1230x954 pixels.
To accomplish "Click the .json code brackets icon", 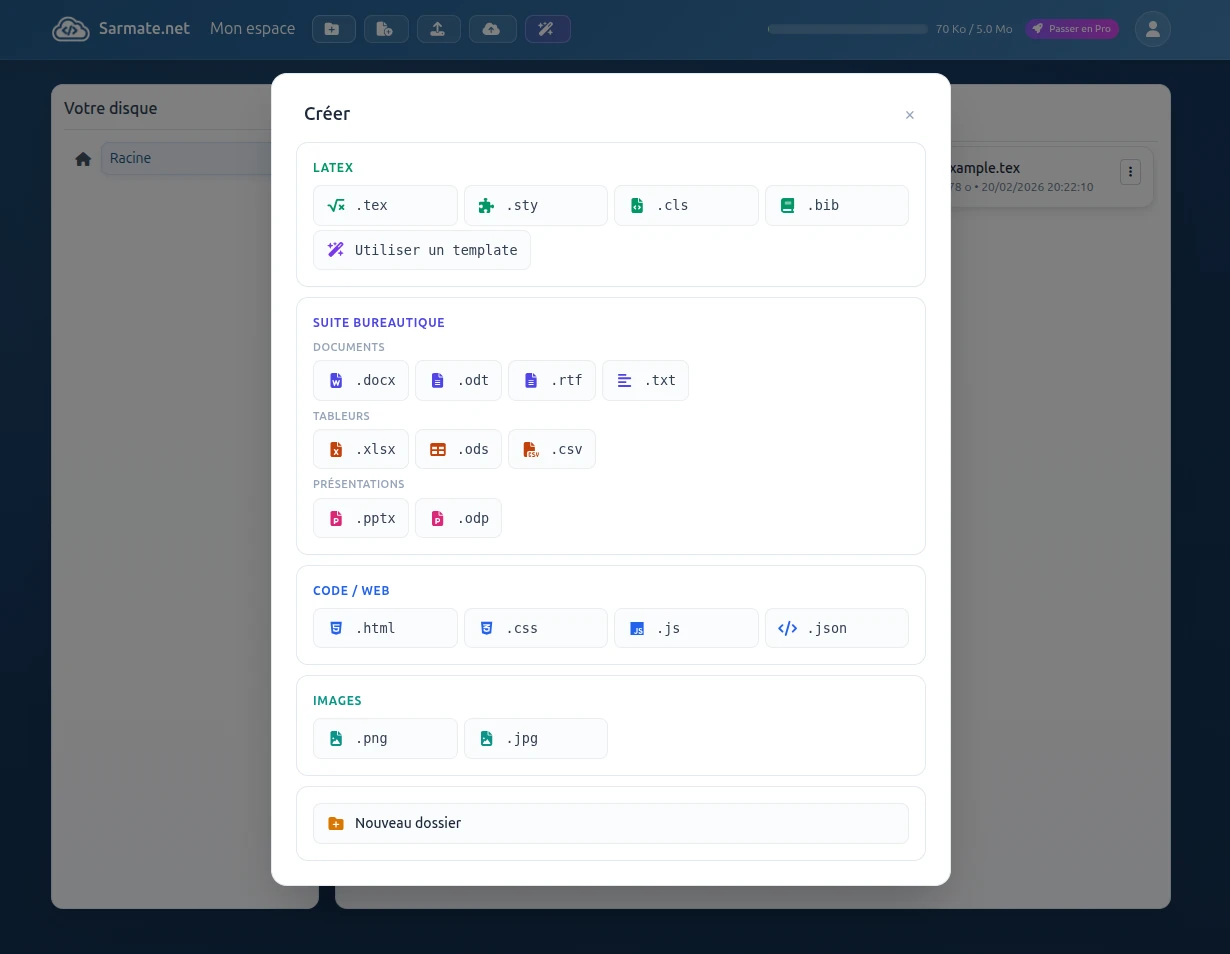I will pyautogui.click(x=788, y=628).
